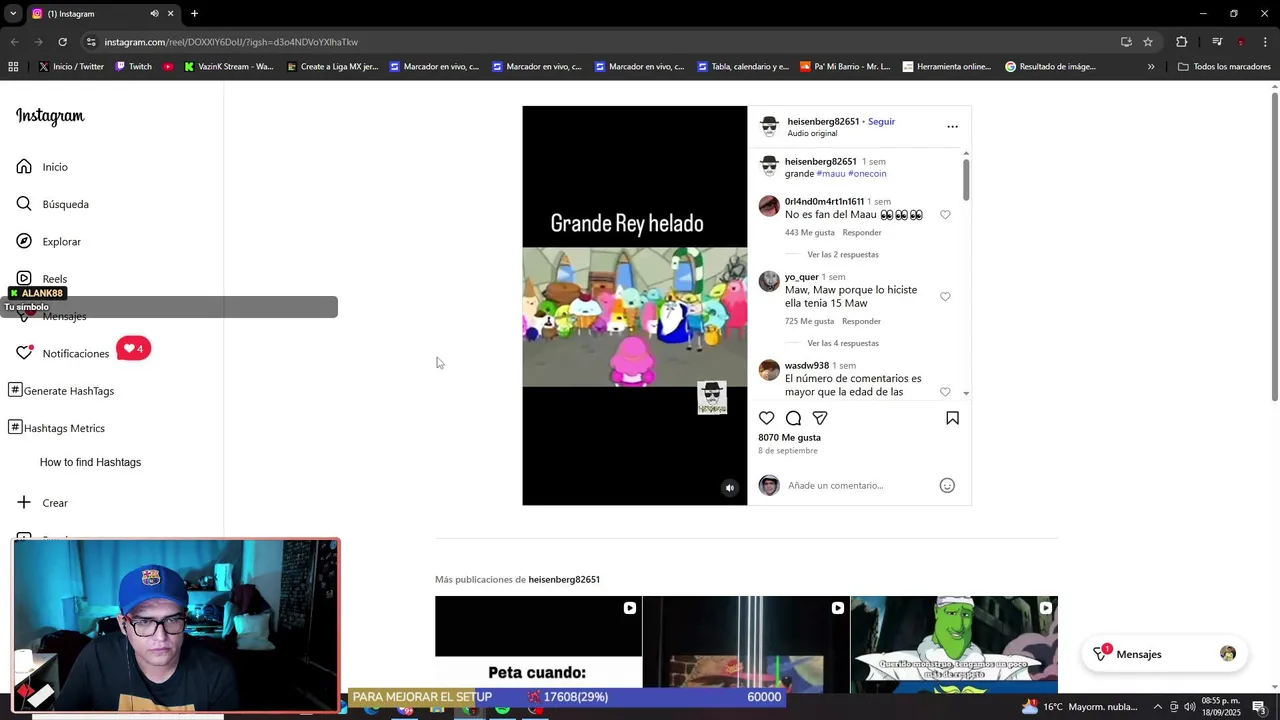Open the Twitch bookmark
Image resolution: width=1280 pixels, height=720 pixels.
tap(134, 67)
